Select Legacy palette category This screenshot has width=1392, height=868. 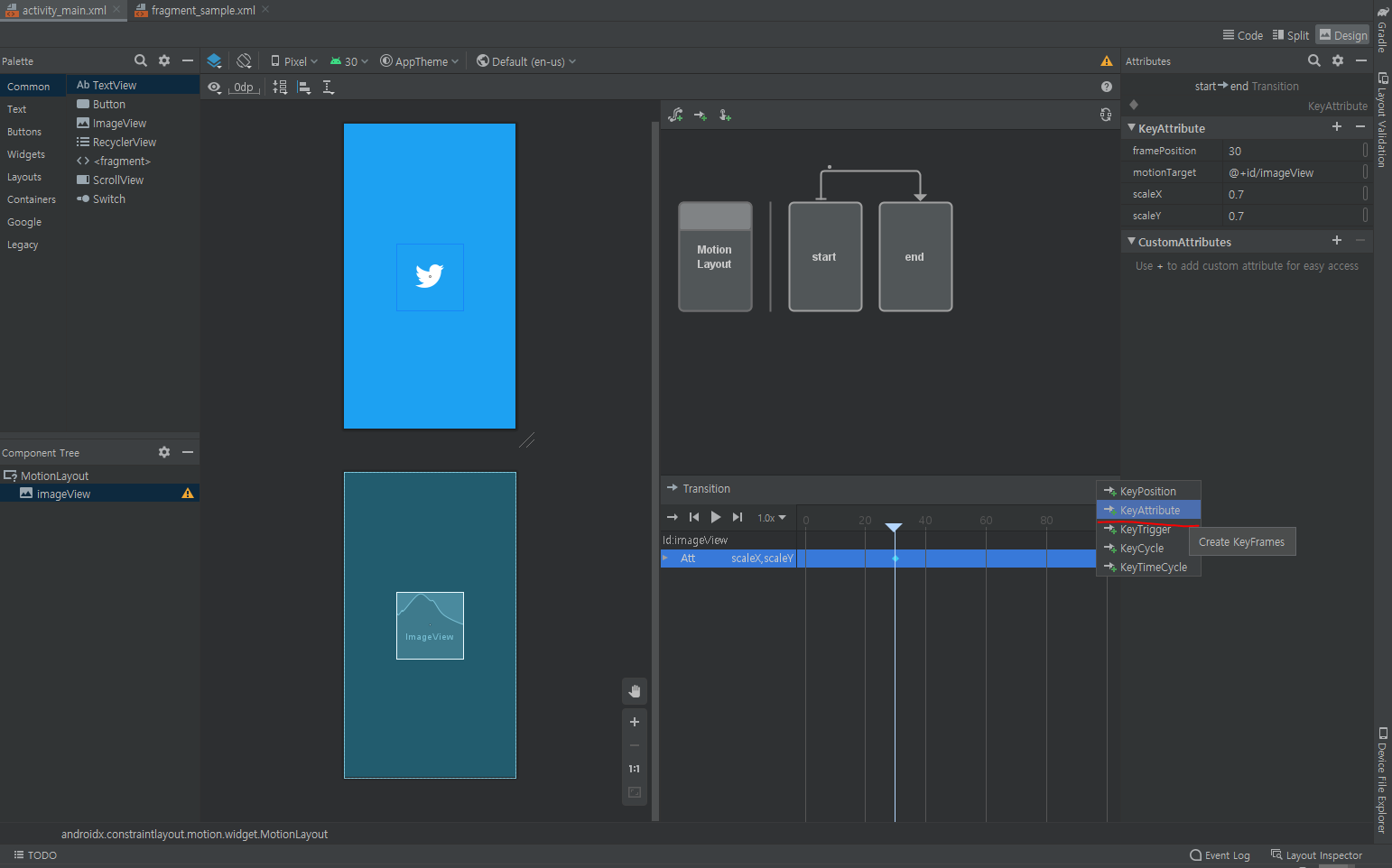32,245
